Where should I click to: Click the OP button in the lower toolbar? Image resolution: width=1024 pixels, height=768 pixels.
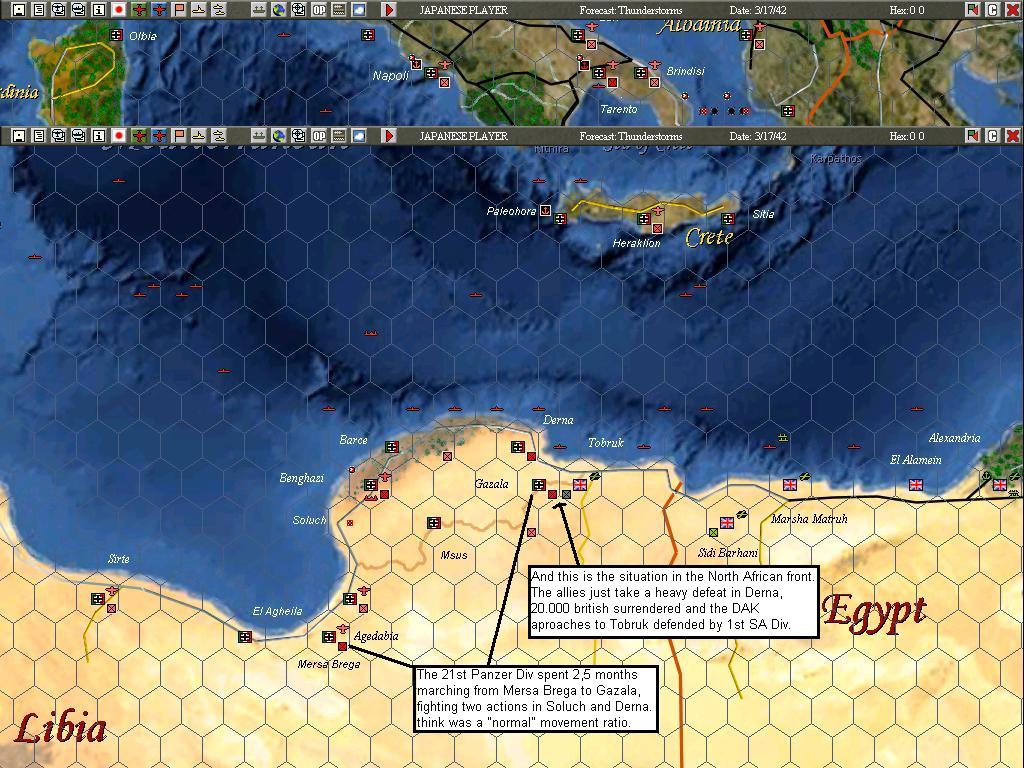(x=319, y=136)
